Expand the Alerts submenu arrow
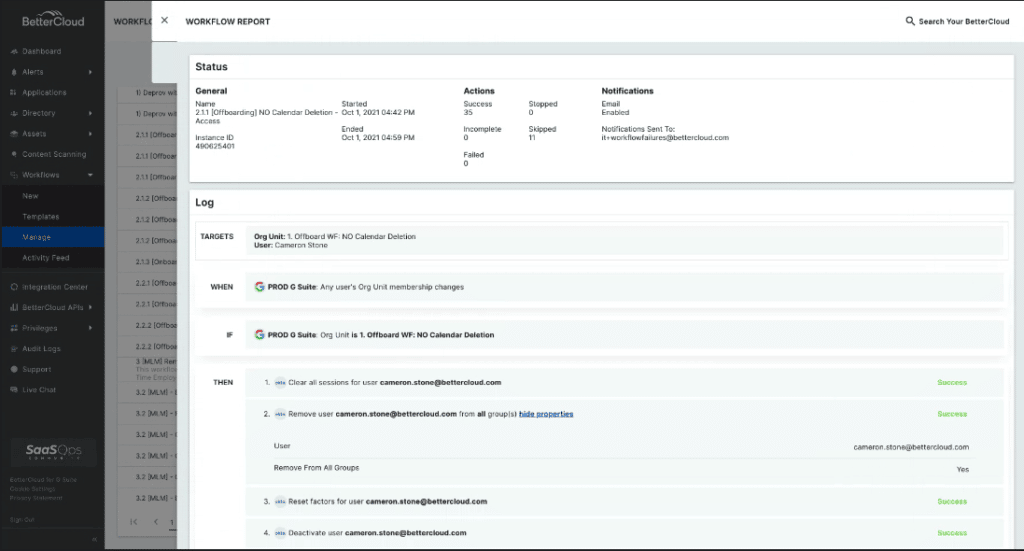Image resolution: width=1024 pixels, height=551 pixels. (x=90, y=72)
